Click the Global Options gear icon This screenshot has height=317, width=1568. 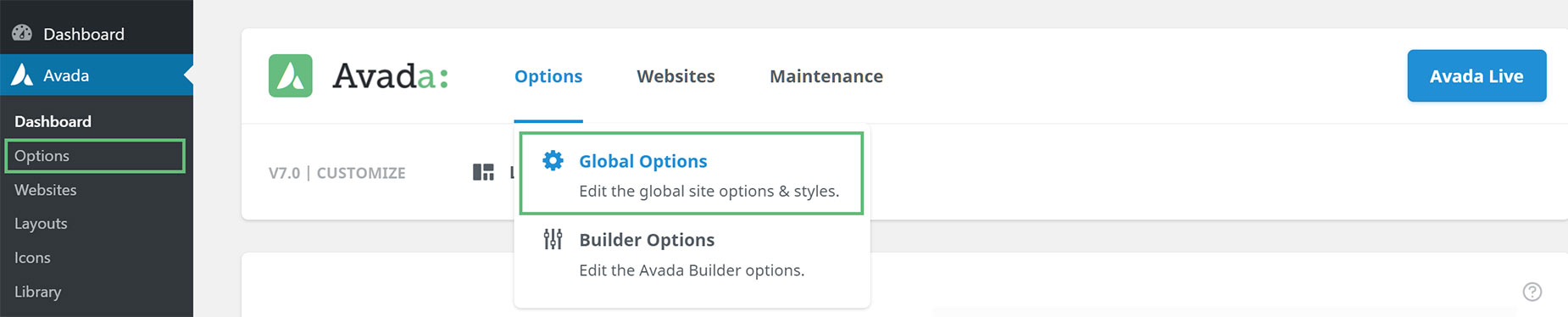(553, 160)
